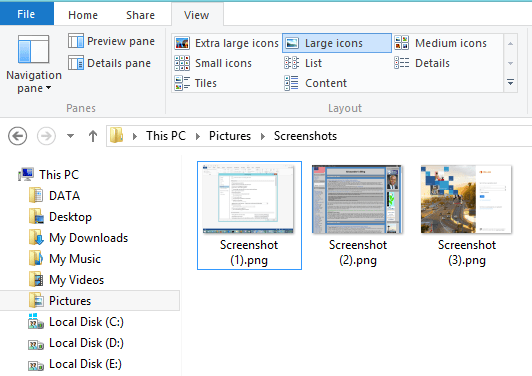This screenshot has width=532, height=376.
Task: Select the Pictures folder in the tree
Action: click(90, 301)
